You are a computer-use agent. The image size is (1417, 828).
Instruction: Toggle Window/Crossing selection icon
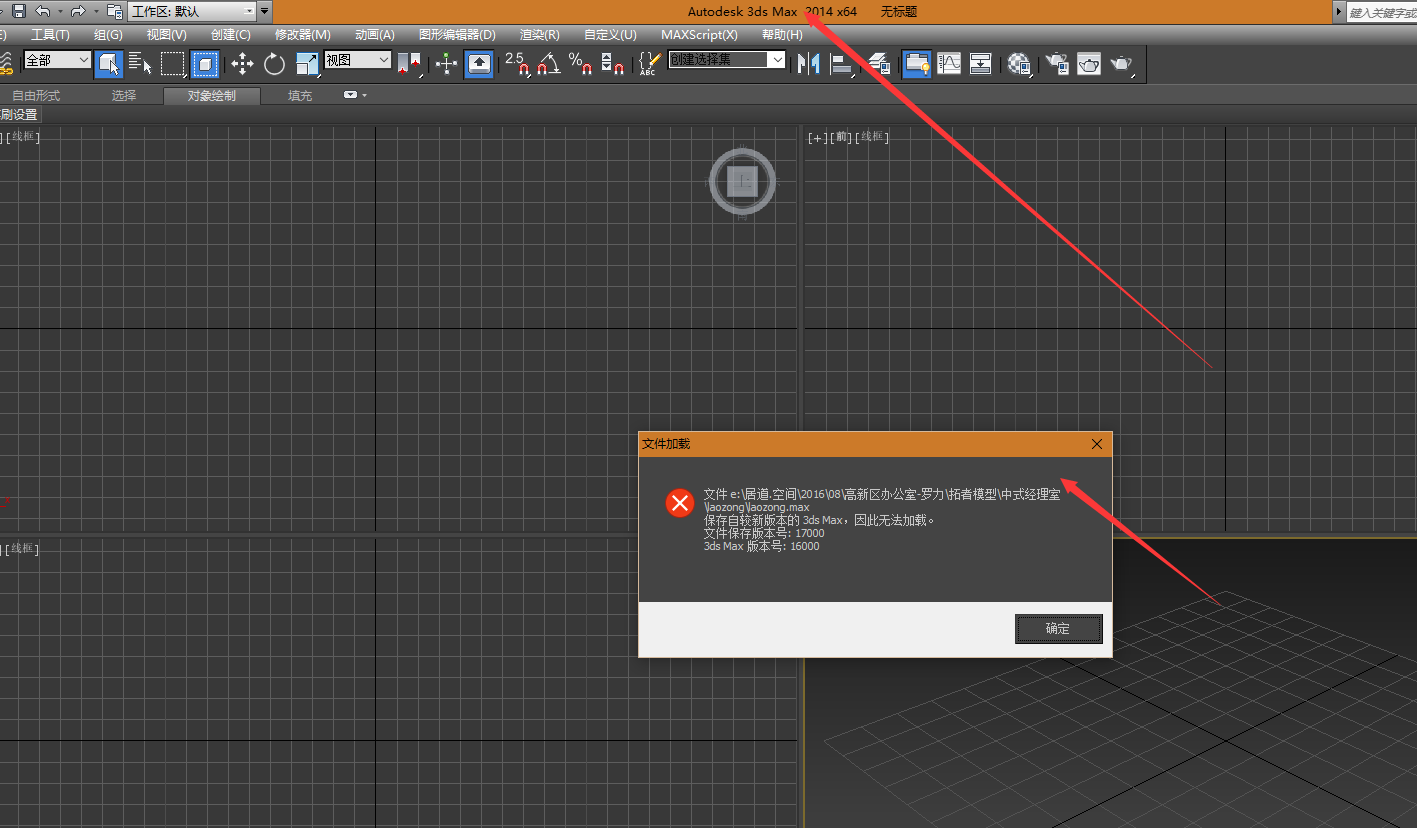tap(205, 64)
